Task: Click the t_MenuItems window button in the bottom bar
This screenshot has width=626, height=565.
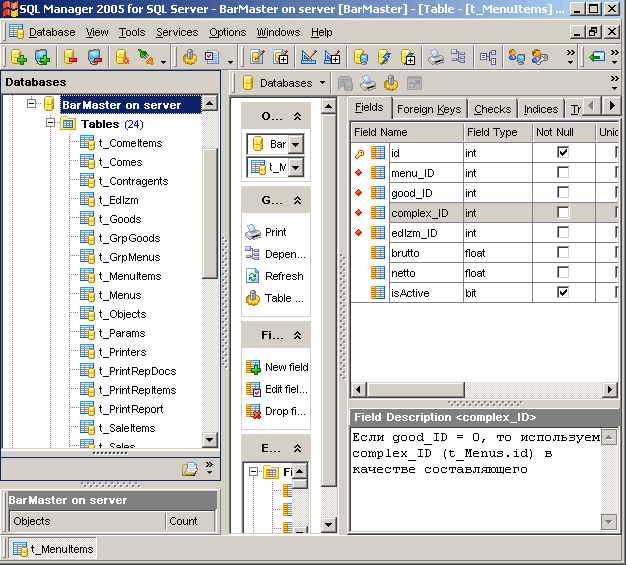Action: 52,549
